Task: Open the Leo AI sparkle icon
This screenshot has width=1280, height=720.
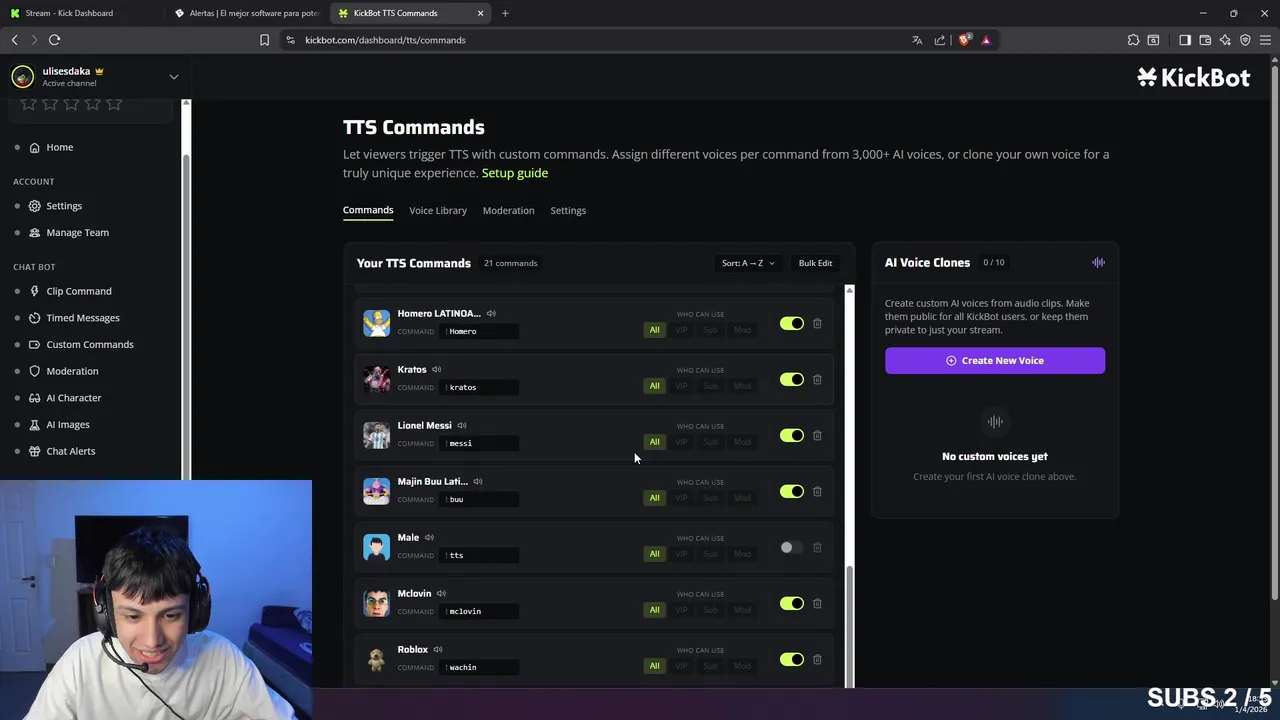Action: [1225, 40]
